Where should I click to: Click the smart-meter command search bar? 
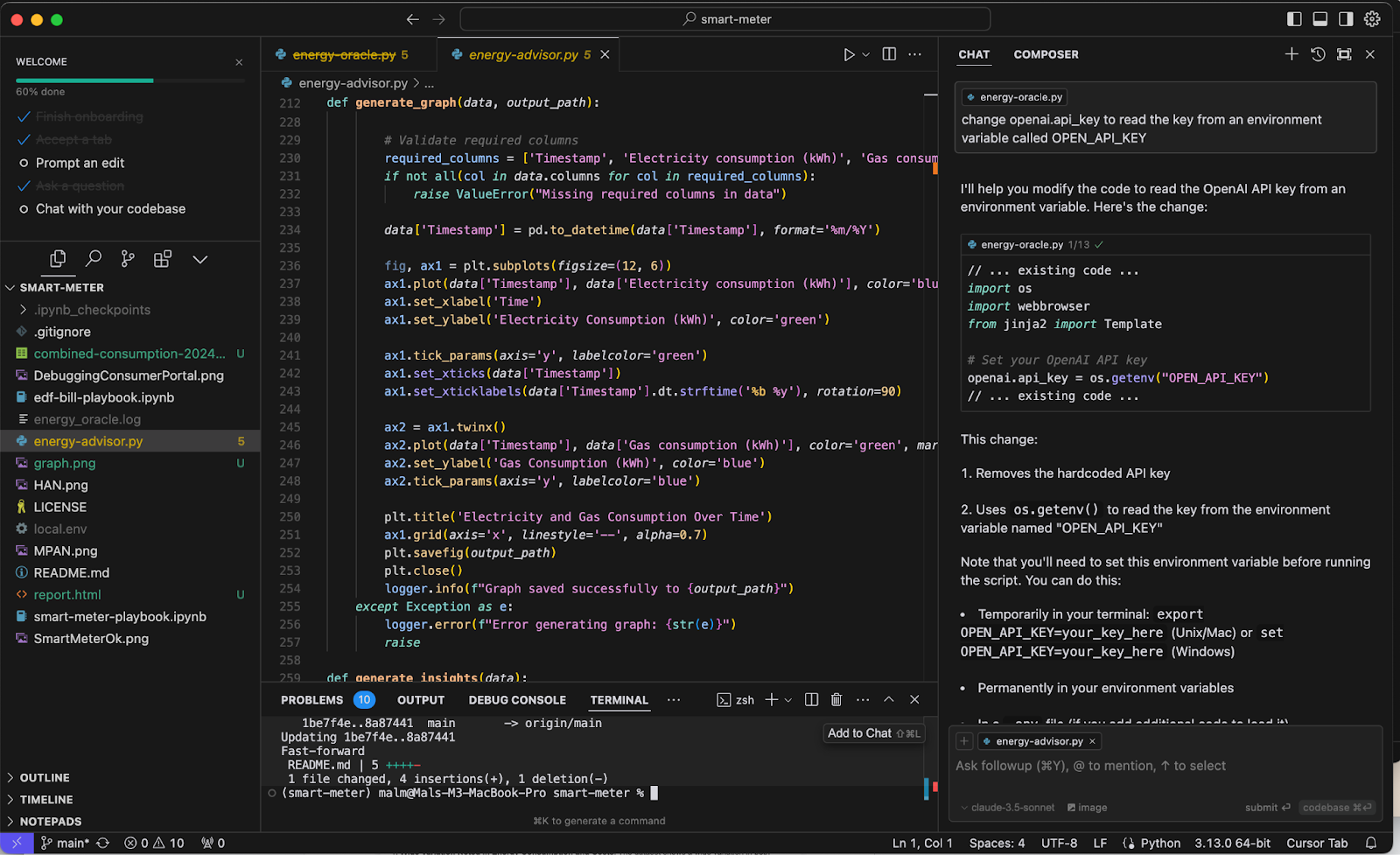[725, 19]
